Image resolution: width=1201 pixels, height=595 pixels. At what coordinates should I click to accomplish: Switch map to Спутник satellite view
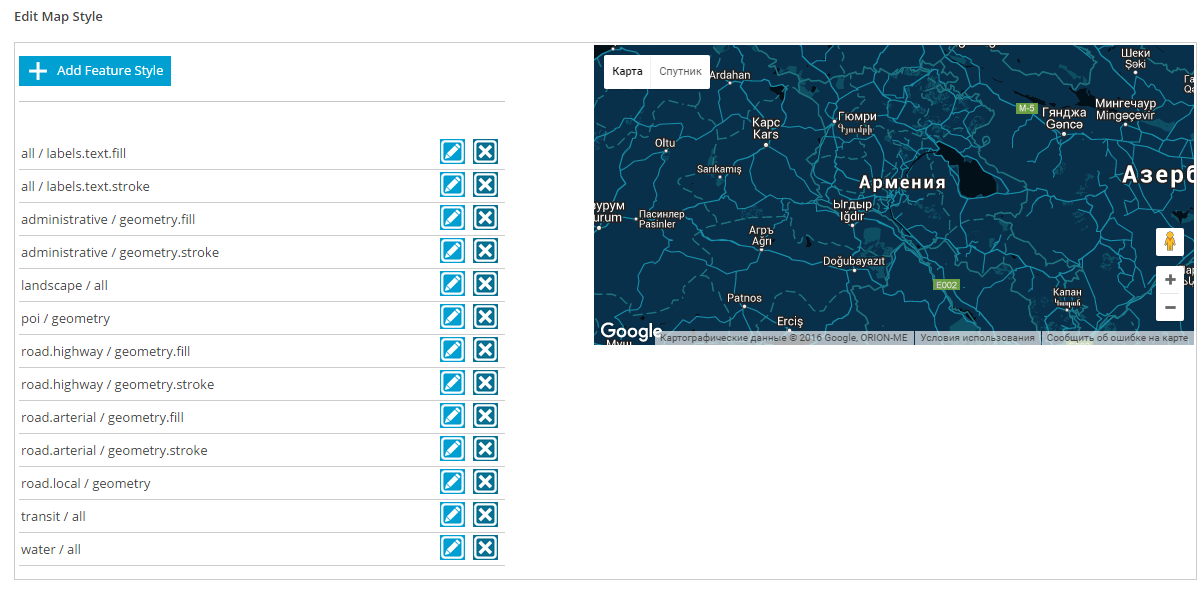click(x=680, y=72)
